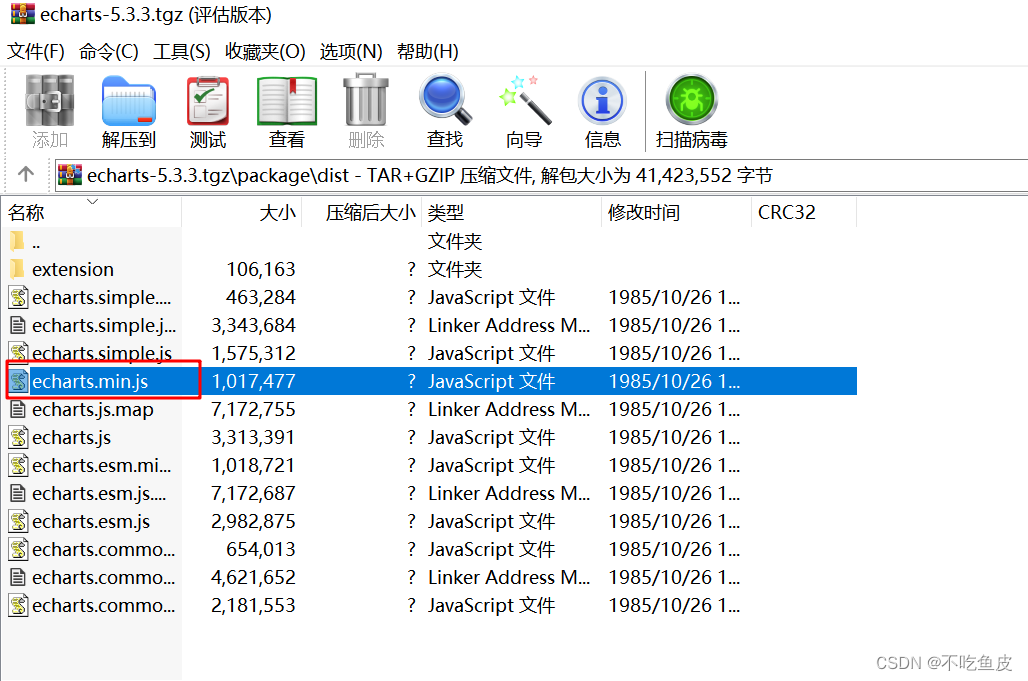The height and width of the screenshot is (681, 1028).
Task: Click the type cell in the echarts.min.js row
Action: pyautogui.click(x=491, y=381)
